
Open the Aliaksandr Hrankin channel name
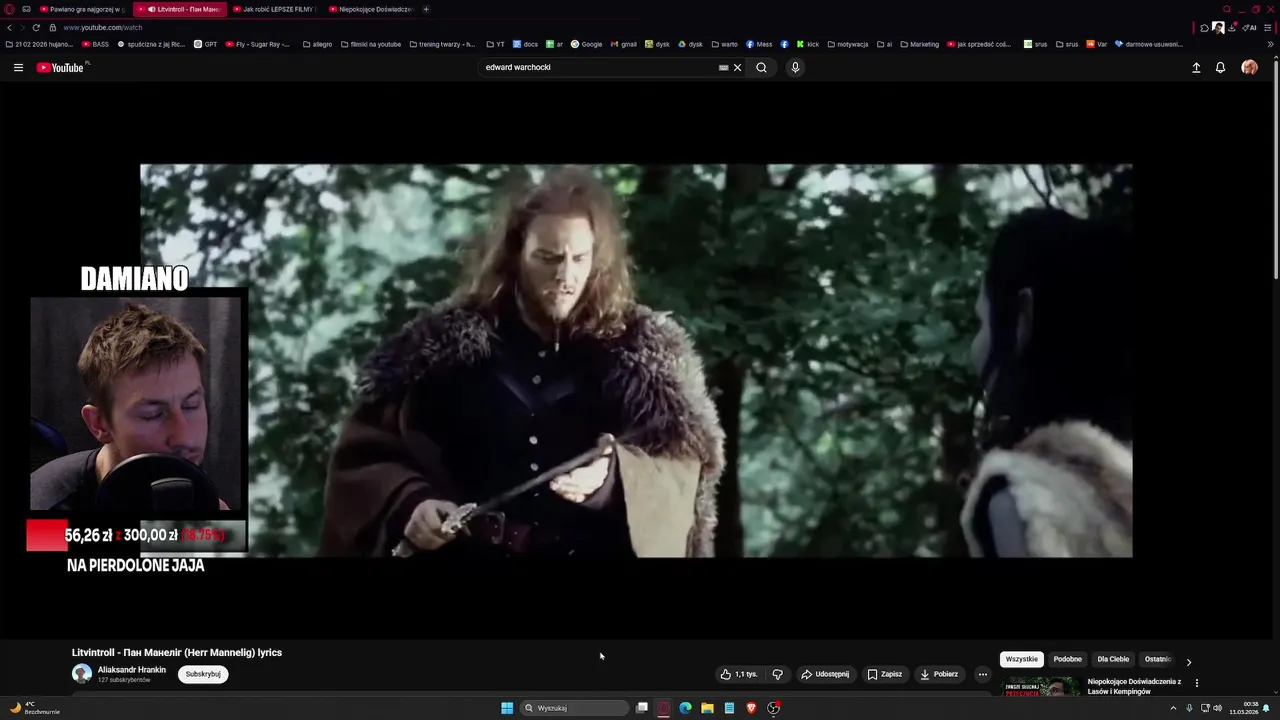132,670
